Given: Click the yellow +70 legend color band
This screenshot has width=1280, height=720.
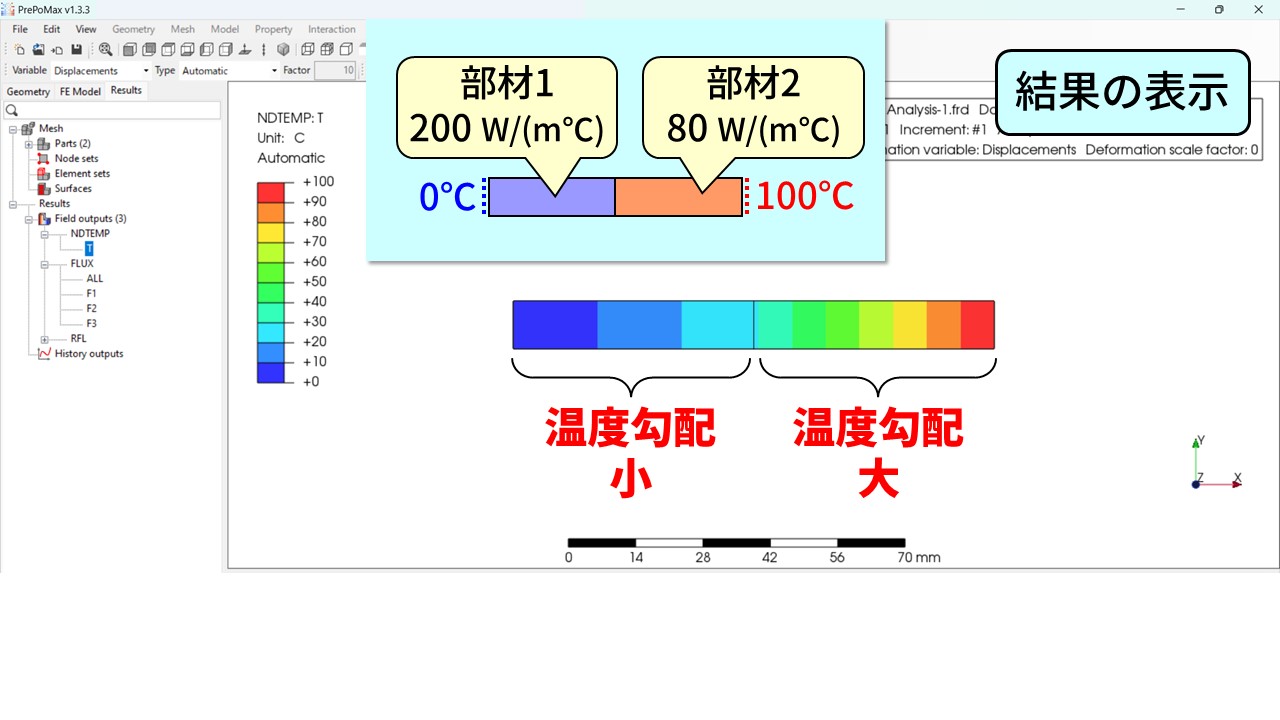Looking at the screenshot, I should 270,232.
